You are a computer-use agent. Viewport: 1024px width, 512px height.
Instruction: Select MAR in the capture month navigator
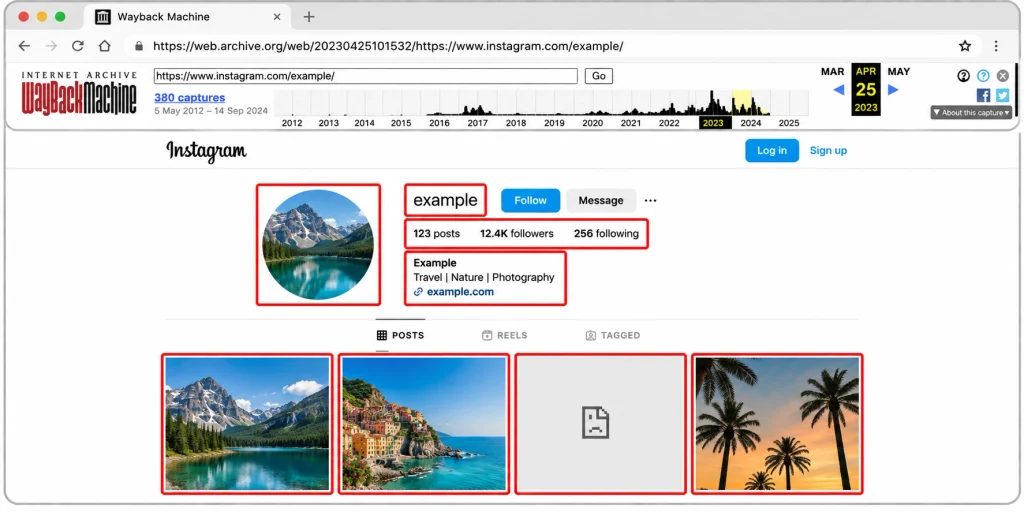833,72
